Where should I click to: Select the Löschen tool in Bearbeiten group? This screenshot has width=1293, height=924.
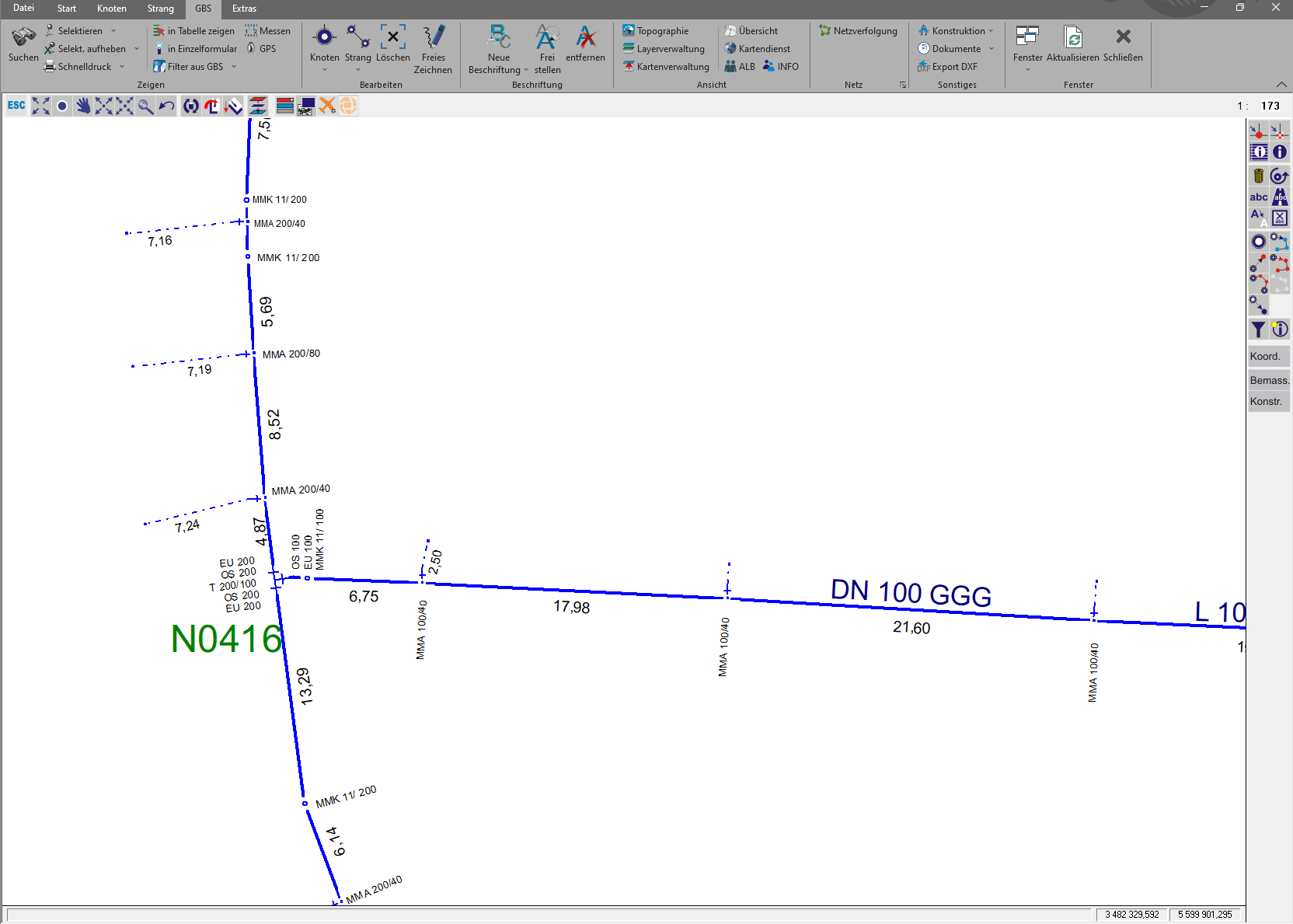(392, 44)
